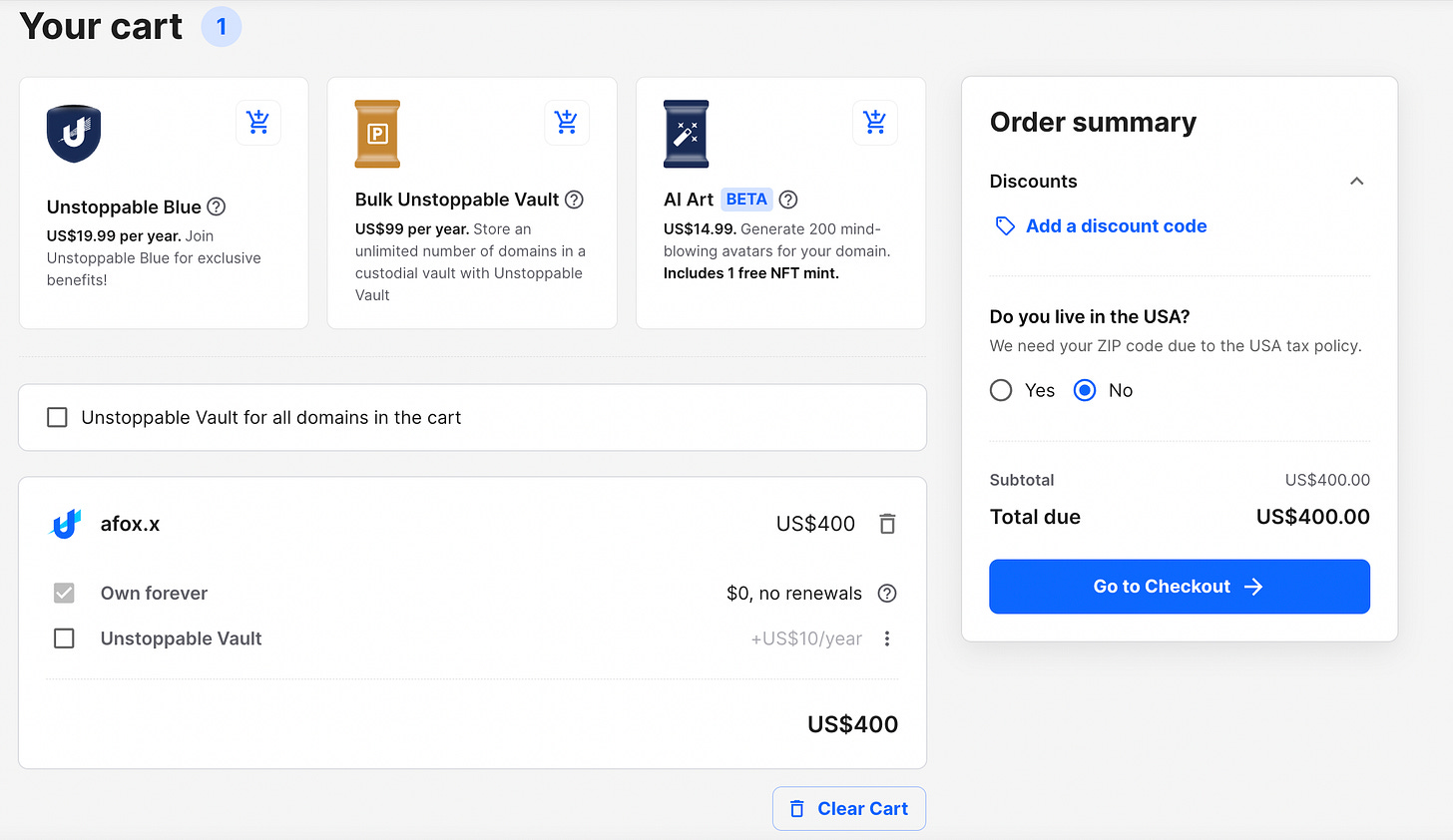Click the Unstoppable Blue shield logo
The height and width of the screenshot is (840, 1453).
(74, 134)
